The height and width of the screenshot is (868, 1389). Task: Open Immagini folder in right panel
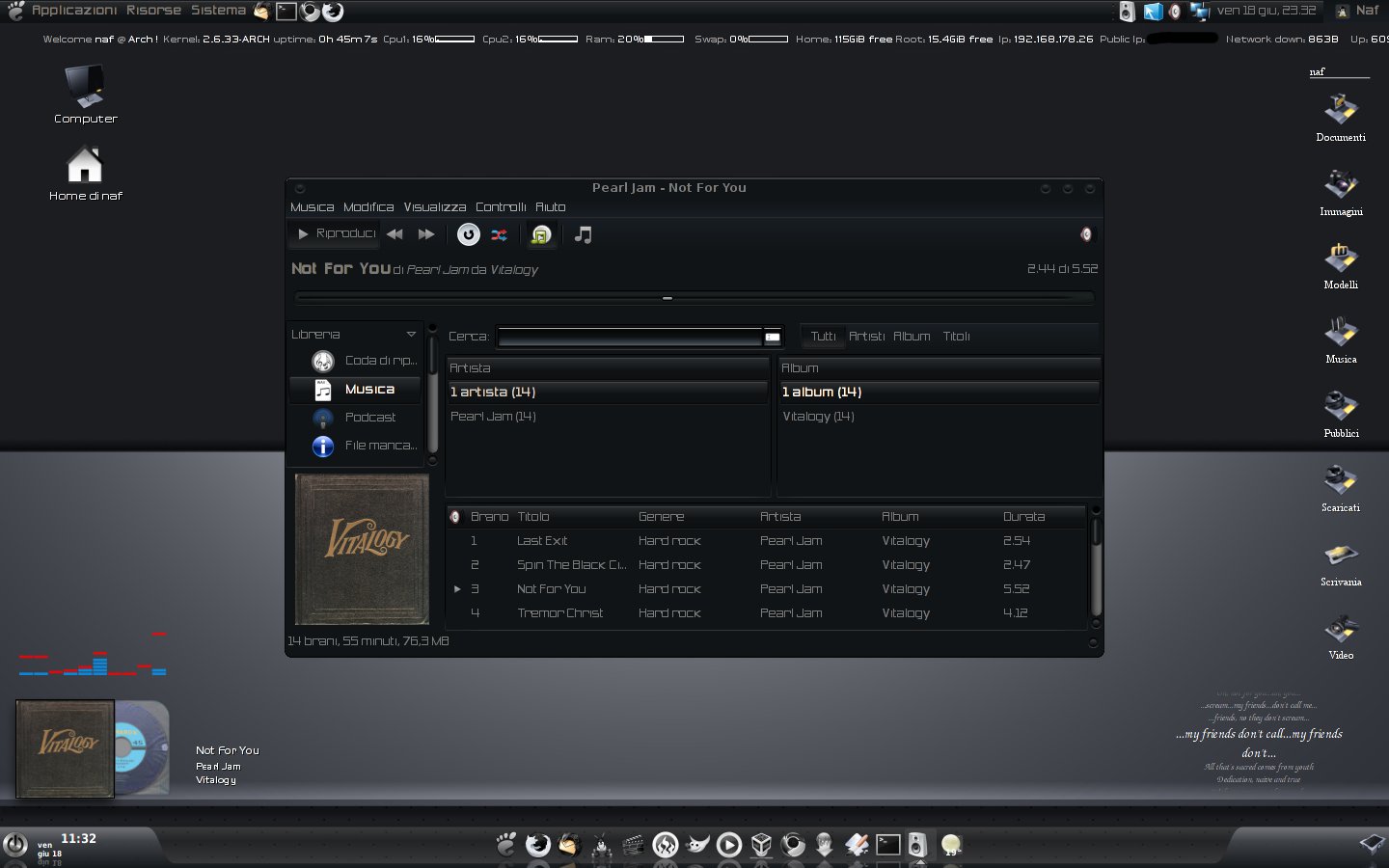1341,191
